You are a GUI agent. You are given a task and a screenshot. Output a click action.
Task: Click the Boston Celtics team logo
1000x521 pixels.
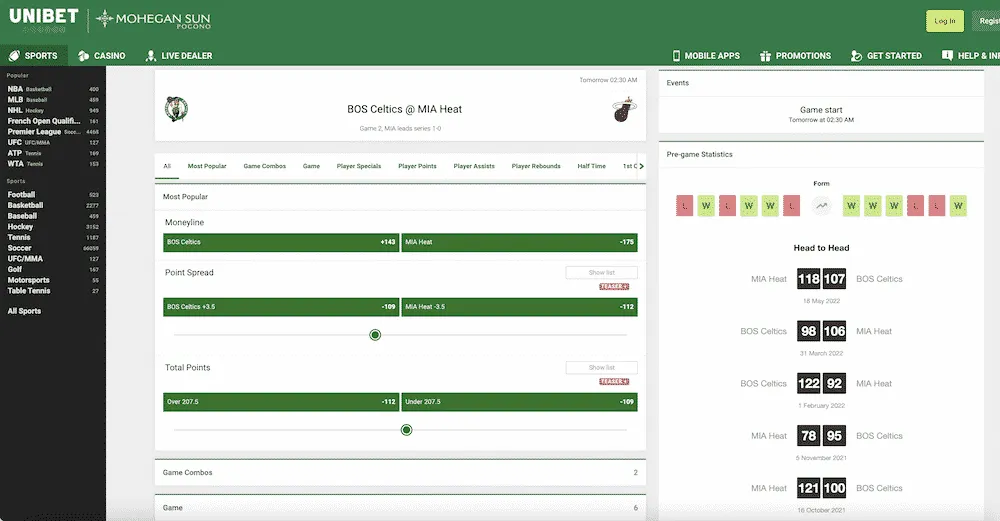point(176,109)
